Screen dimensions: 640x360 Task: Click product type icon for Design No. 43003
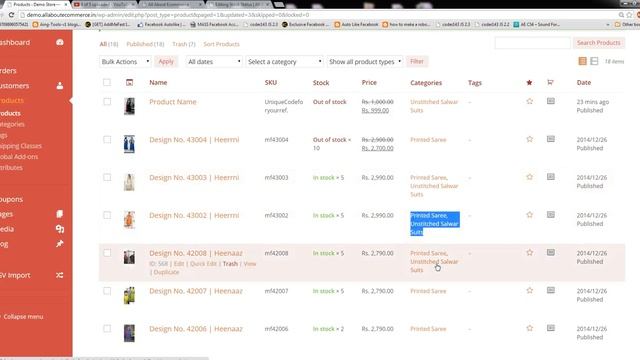tap(551, 177)
